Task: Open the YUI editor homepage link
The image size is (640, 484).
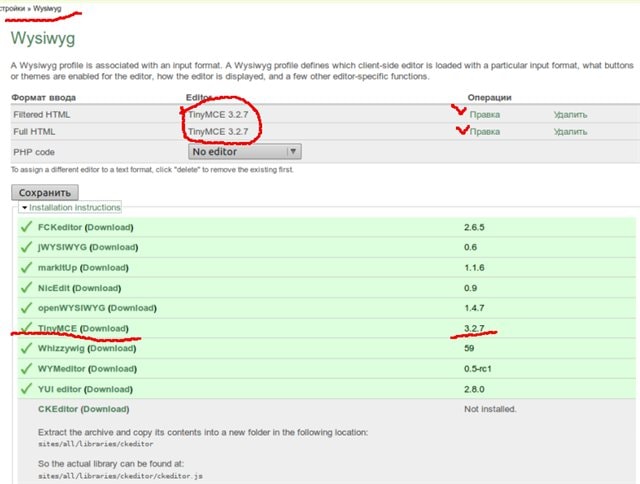Action: point(60,389)
